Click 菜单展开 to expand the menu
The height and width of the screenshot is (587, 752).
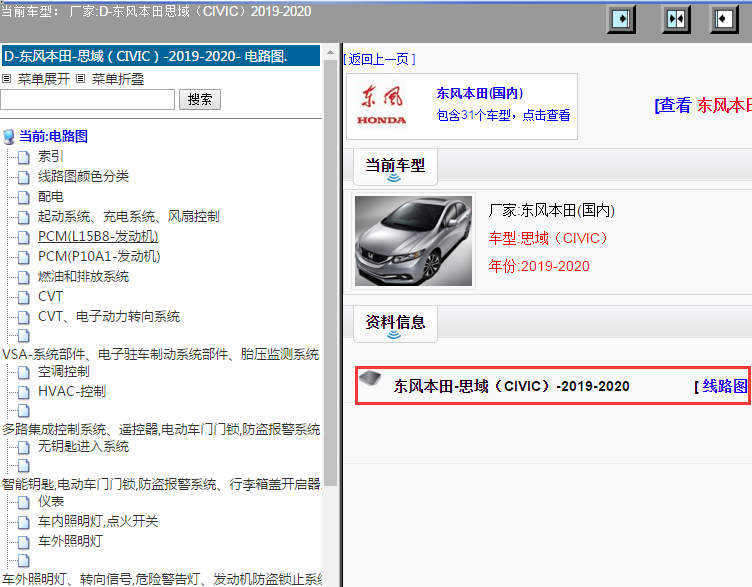(x=44, y=79)
